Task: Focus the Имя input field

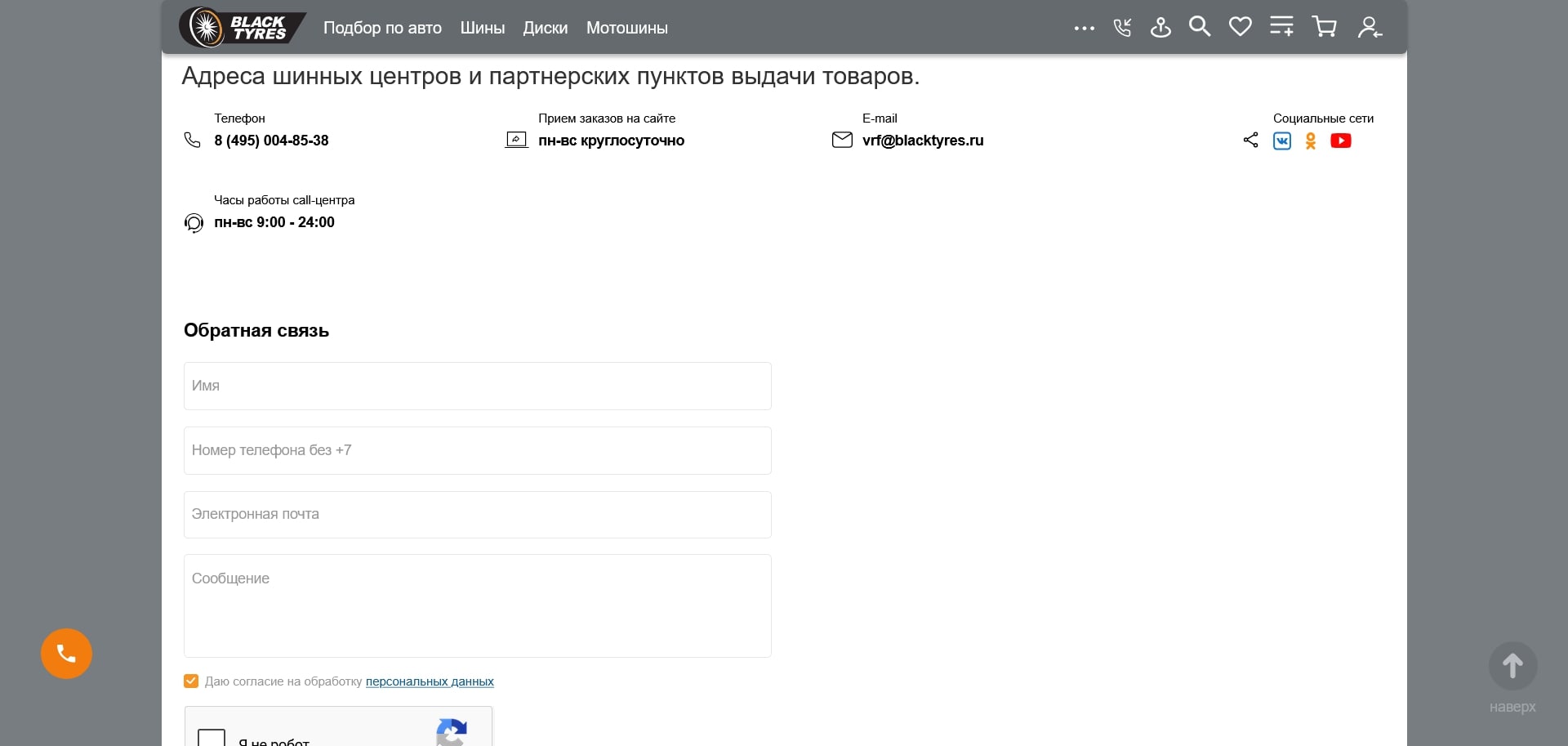Action: pyautogui.click(x=477, y=386)
